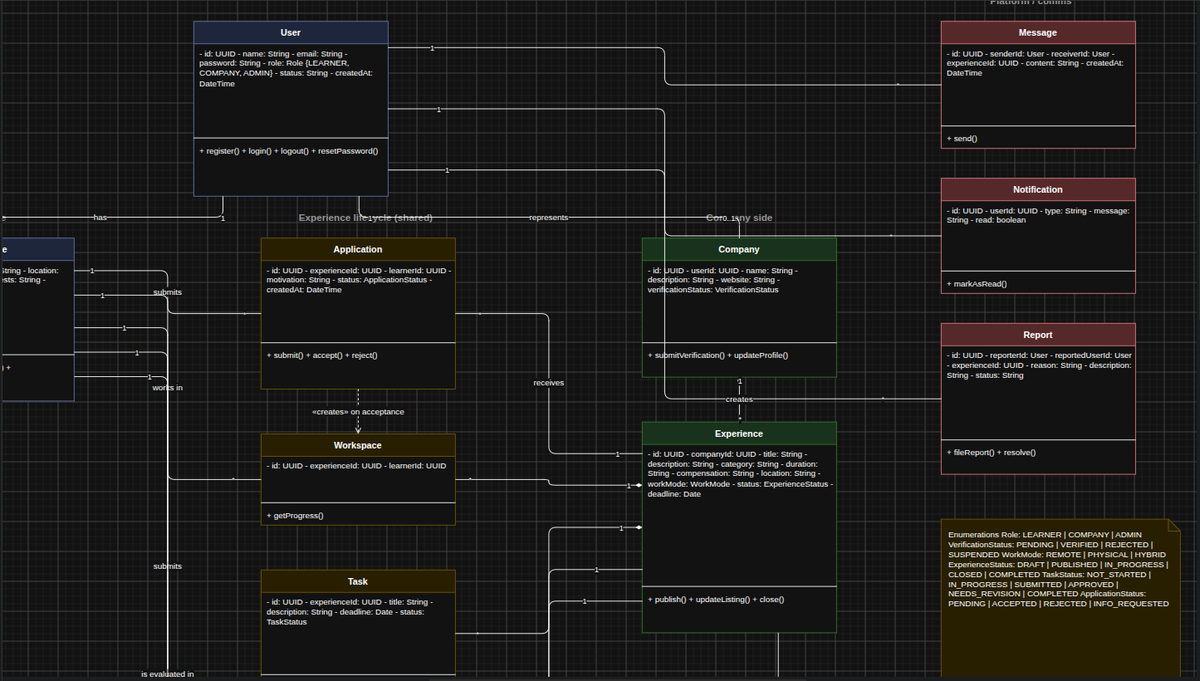Viewport: 1200px width, 681px height.
Task: Select the Workspace class header
Action: pyautogui.click(x=358, y=445)
